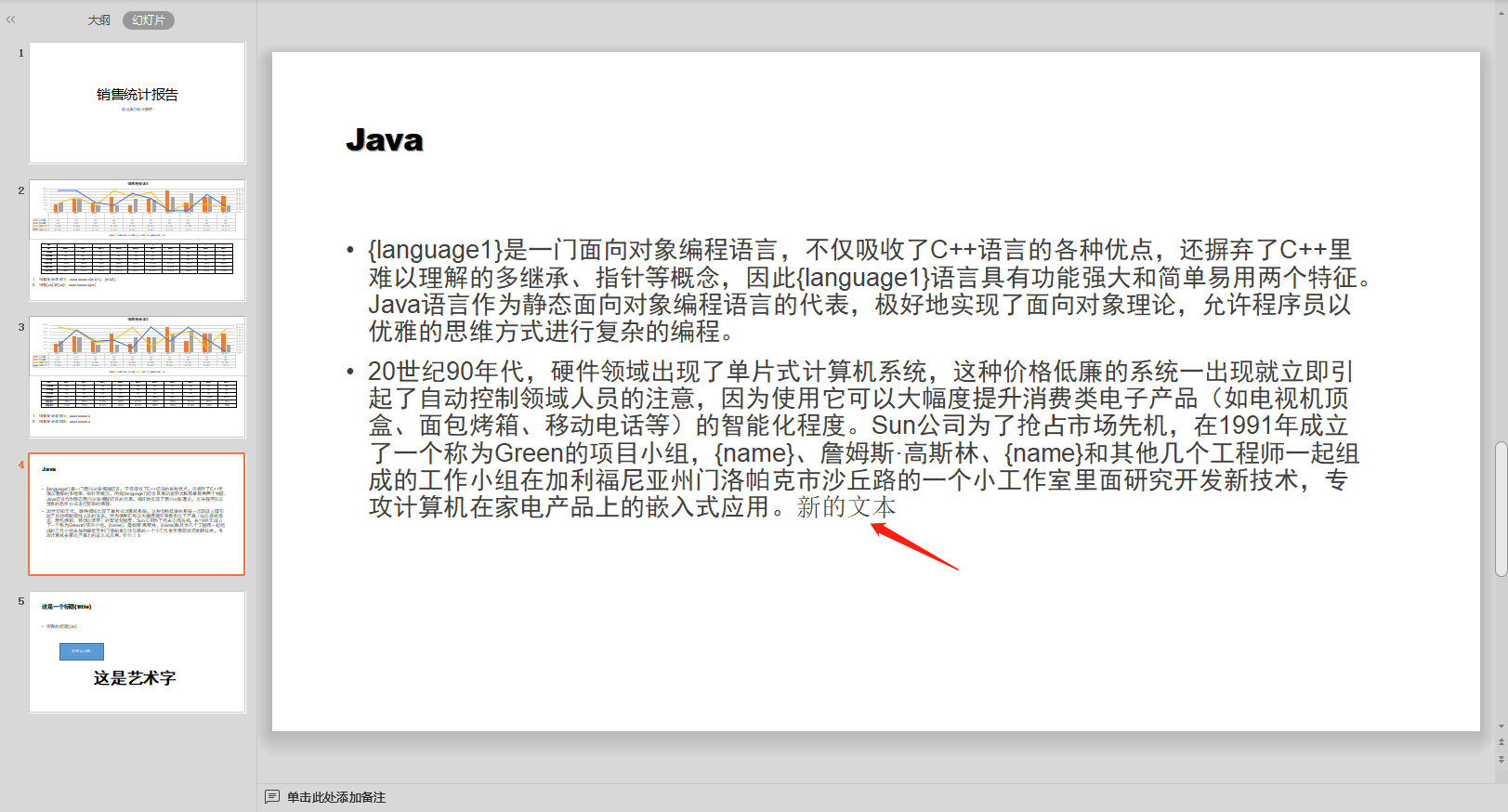The width and height of the screenshot is (1508, 812).
Task: Select the 幻灯片 slides tab
Action: (x=149, y=20)
